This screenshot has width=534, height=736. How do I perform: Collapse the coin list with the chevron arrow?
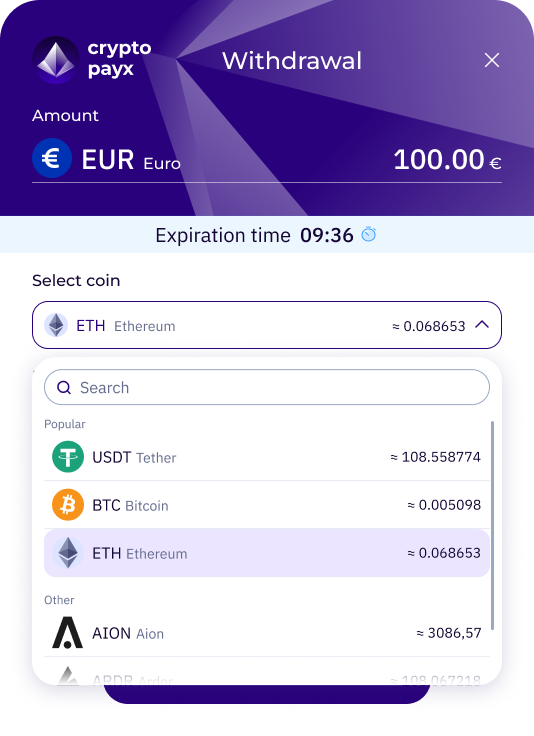coord(482,325)
